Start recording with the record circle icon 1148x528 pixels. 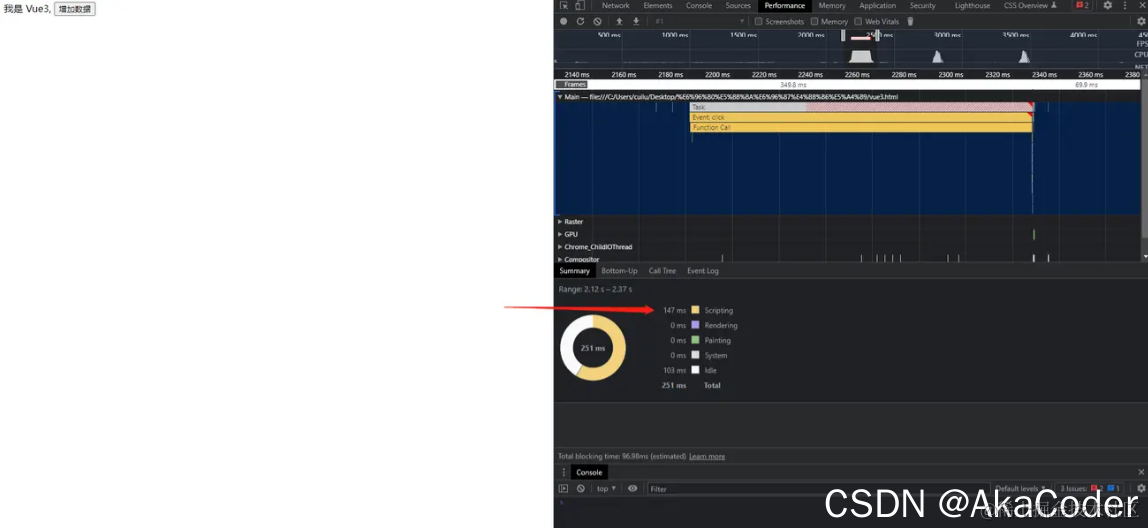(564, 21)
